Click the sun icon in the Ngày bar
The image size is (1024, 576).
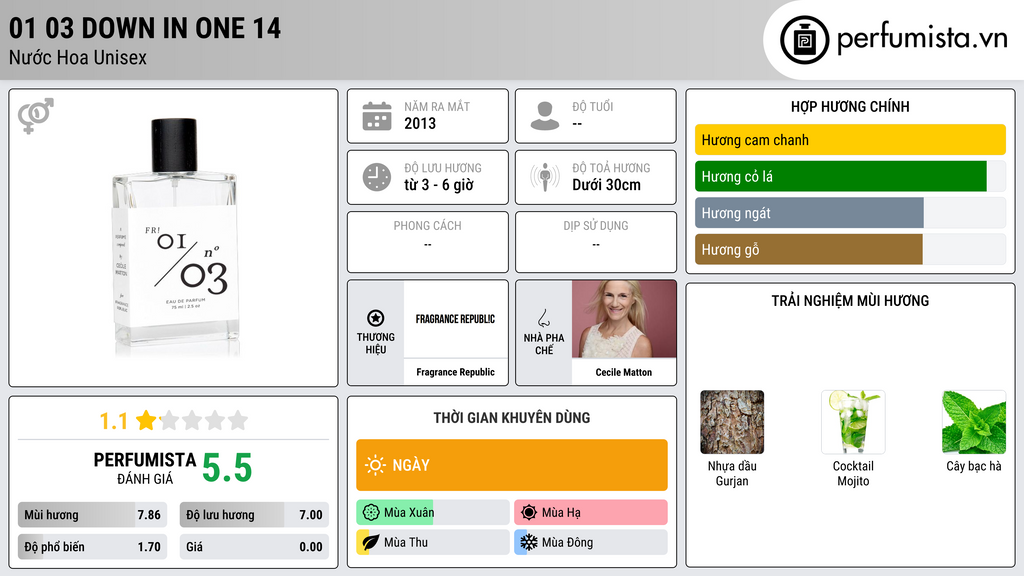[x=375, y=465]
